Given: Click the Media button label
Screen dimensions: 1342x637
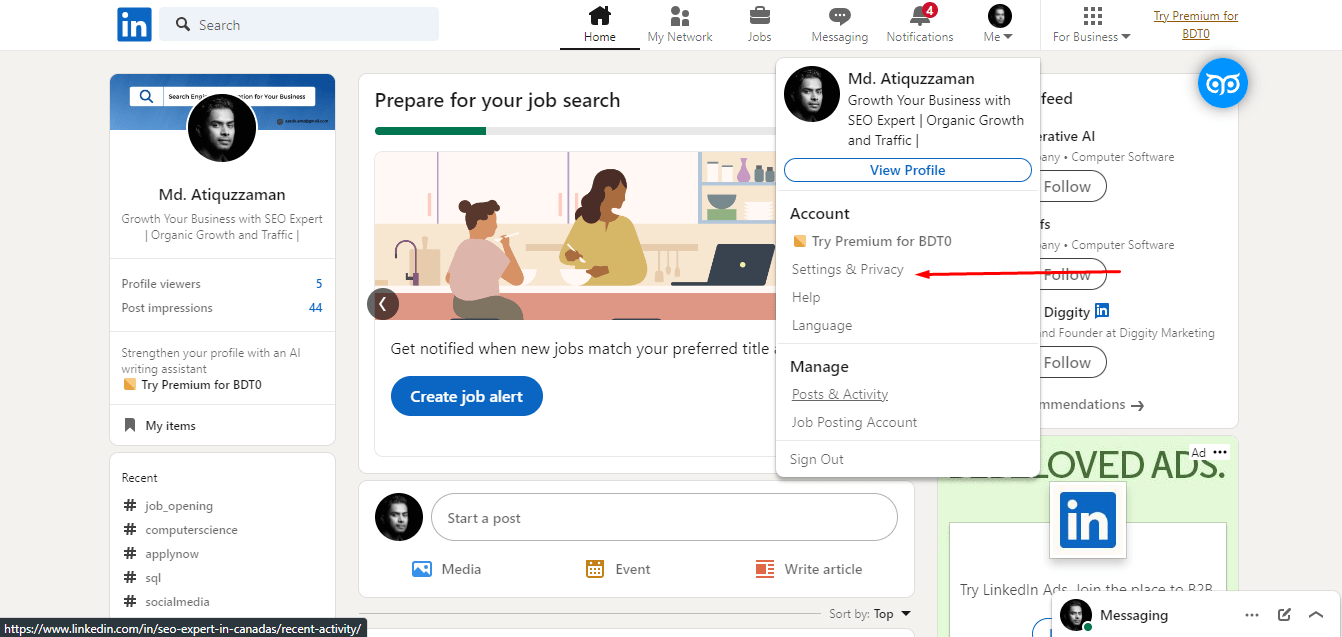Looking at the screenshot, I should tap(461, 569).
